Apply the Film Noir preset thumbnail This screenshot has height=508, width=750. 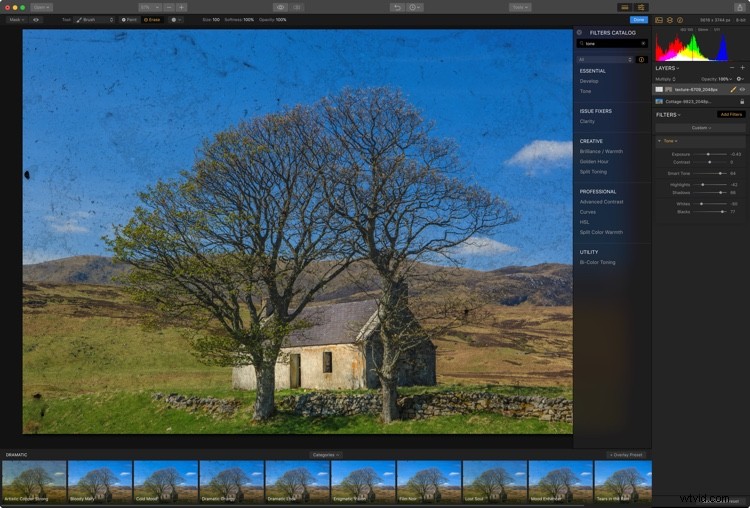coord(429,482)
